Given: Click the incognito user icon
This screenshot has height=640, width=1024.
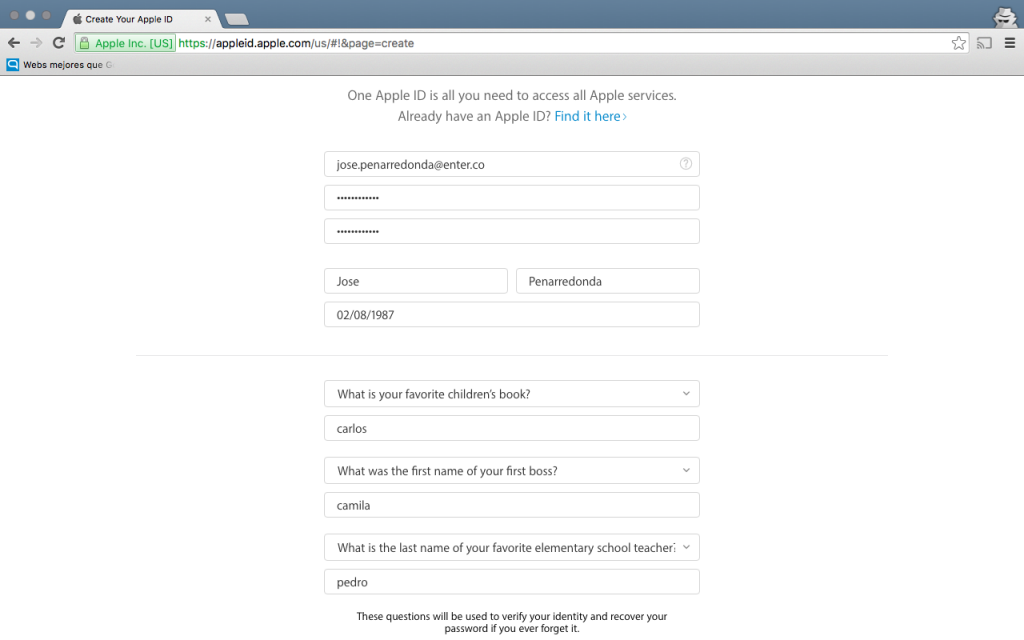Looking at the screenshot, I should (1004, 17).
